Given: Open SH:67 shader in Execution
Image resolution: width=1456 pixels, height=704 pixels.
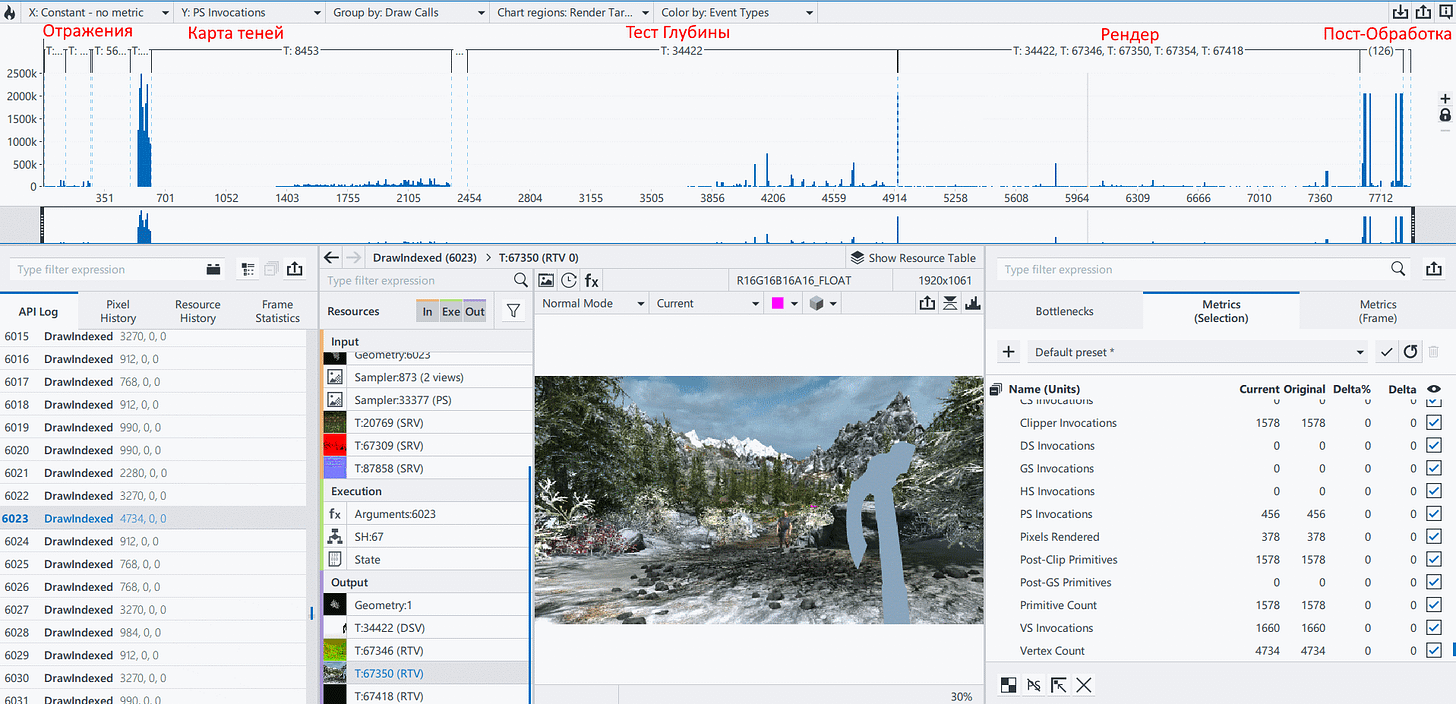Looking at the screenshot, I should tap(427, 536).
